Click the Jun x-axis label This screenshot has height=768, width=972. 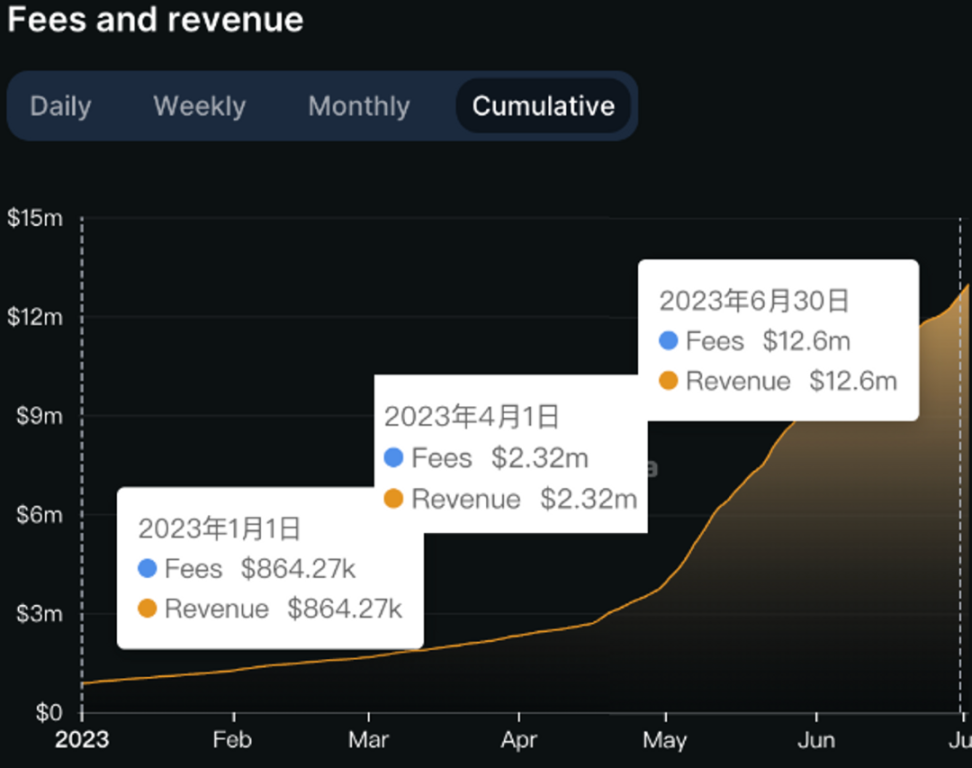816,742
